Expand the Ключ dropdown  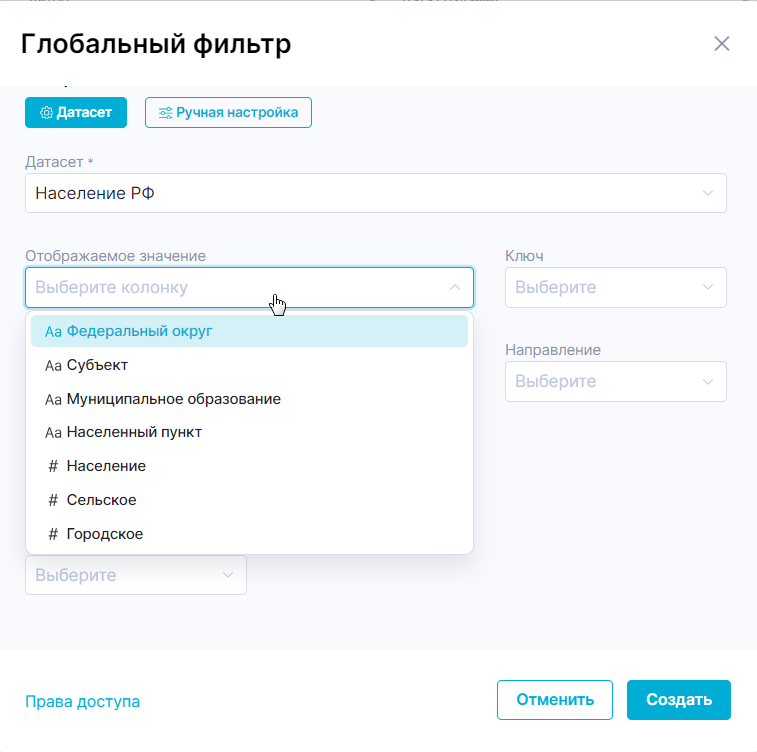coord(615,288)
